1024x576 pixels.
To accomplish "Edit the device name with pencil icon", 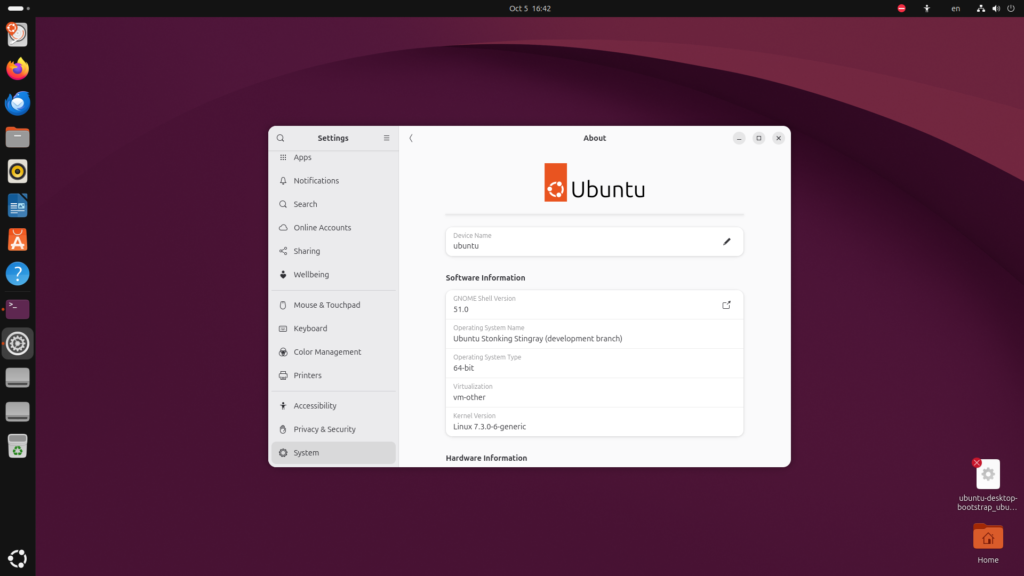I will [x=726, y=242].
